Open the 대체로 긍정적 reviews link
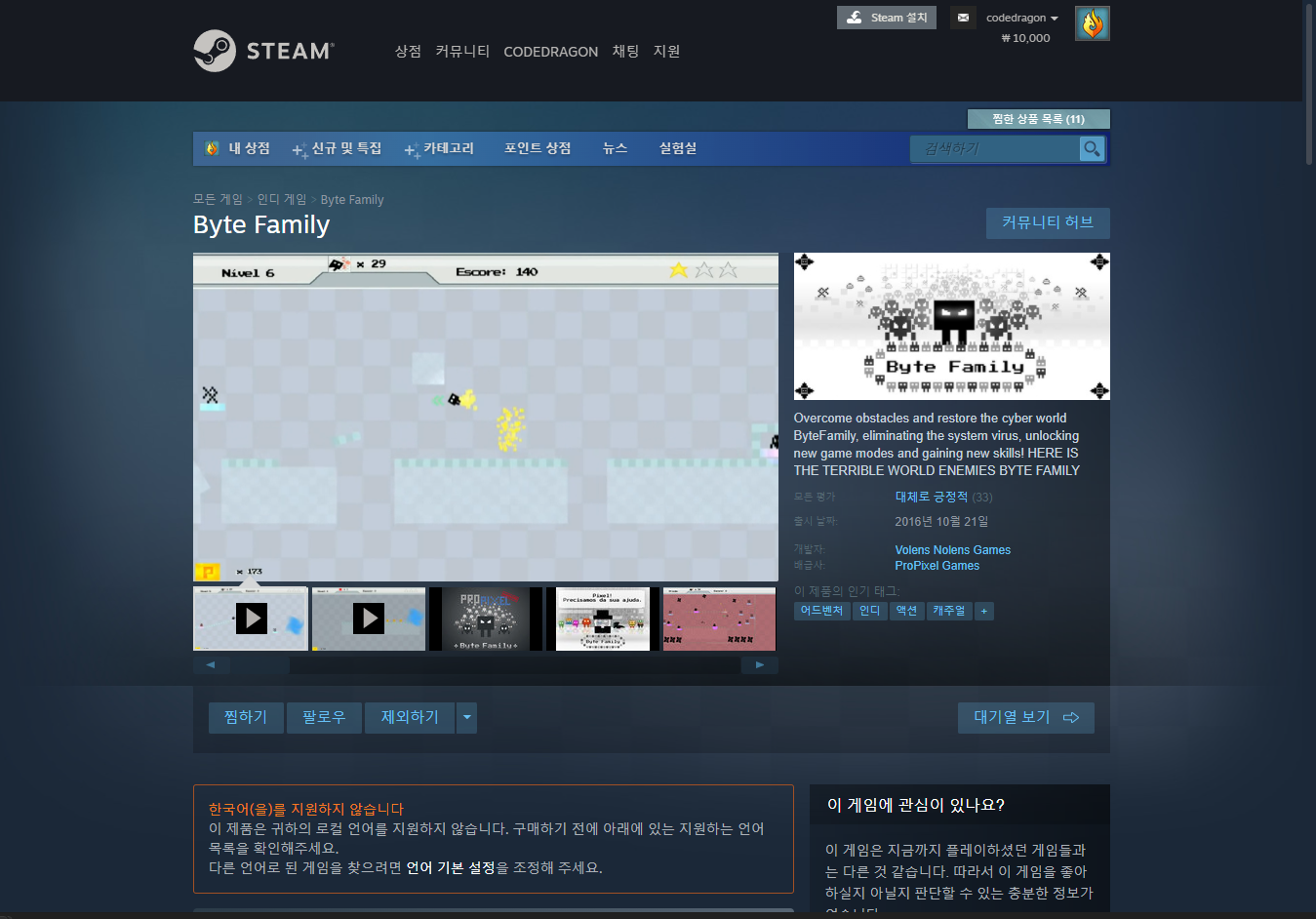This screenshot has height=919, width=1316. pyautogui.click(x=932, y=497)
